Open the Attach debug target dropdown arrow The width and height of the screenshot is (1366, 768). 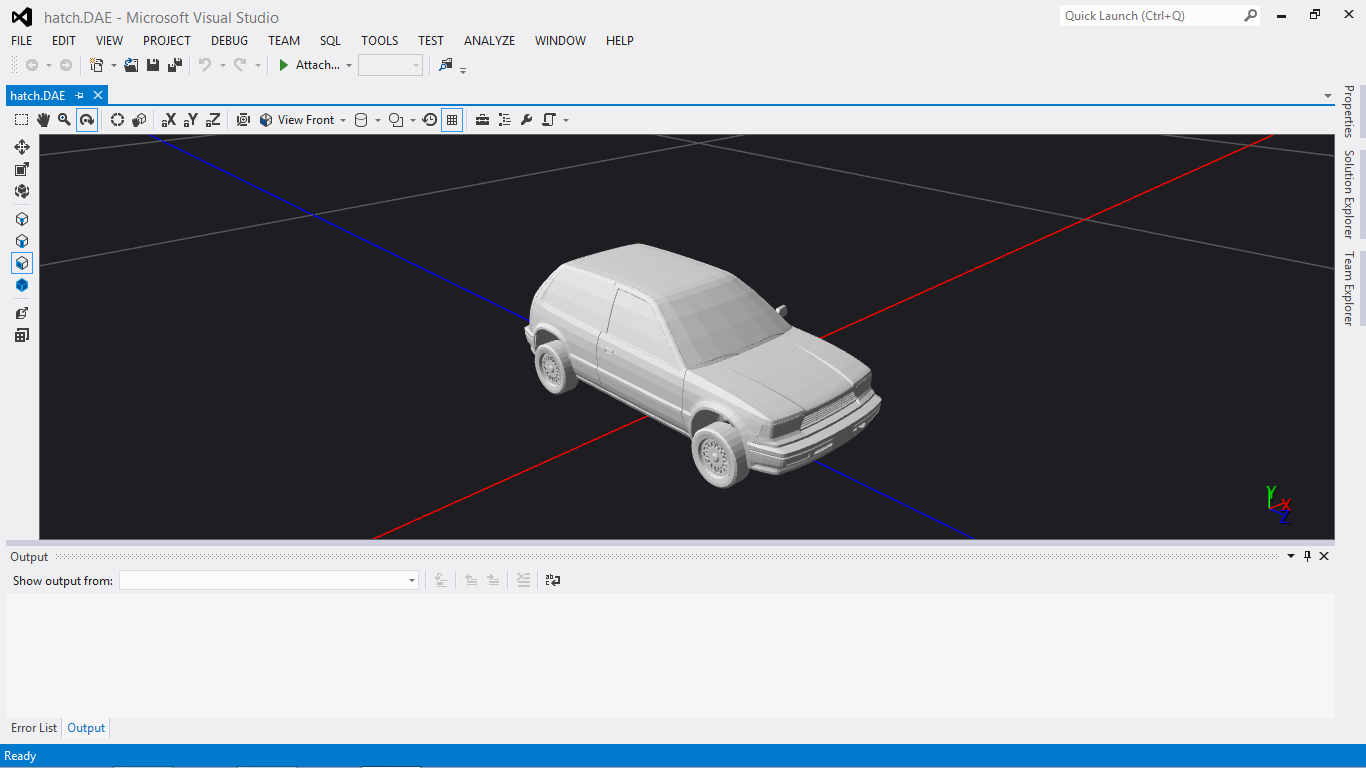(x=349, y=65)
